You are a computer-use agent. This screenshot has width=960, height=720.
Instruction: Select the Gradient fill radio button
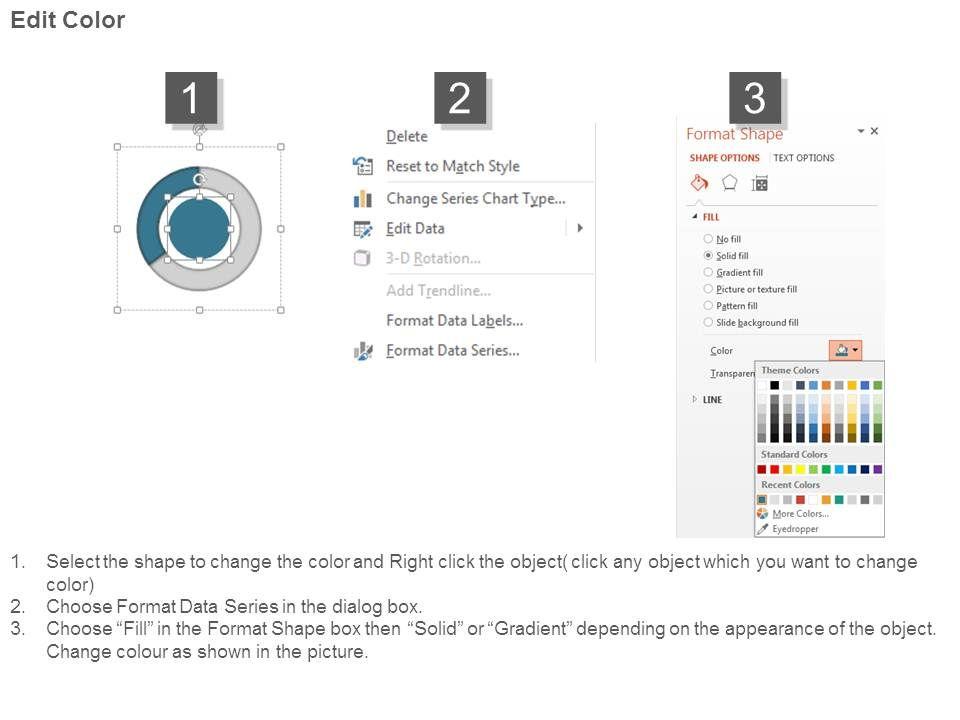tap(708, 272)
